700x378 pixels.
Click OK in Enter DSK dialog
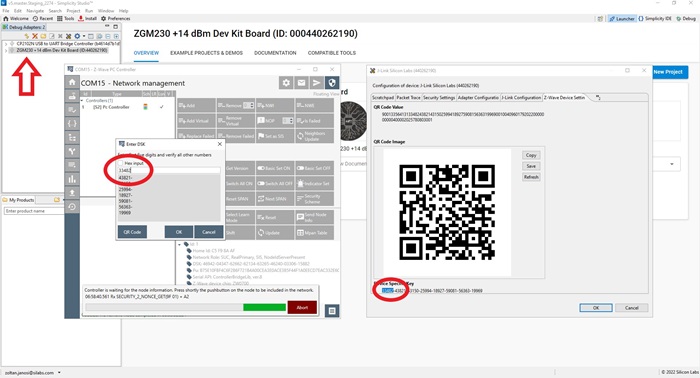pos(179,232)
